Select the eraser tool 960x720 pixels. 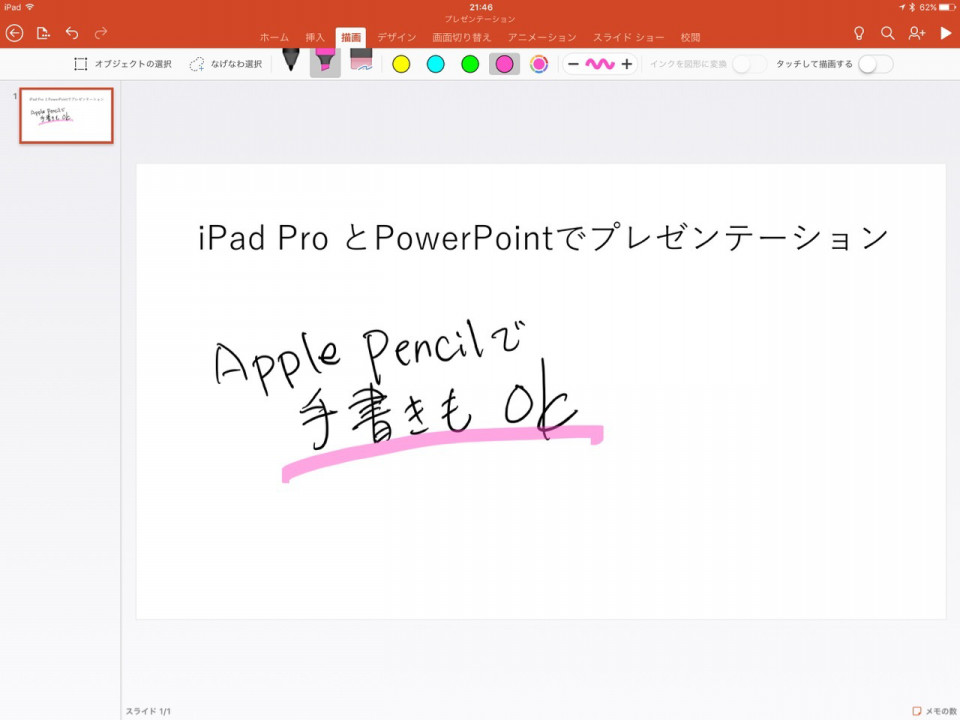click(361, 61)
